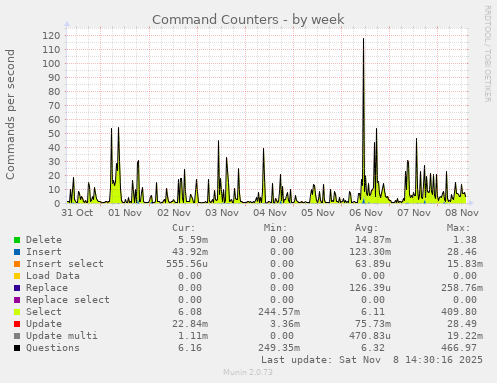The height and width of the screenshot is (383, 497).
Task: Click the Insert average value 123.30m
Action: pyautogui.click(x=370, y=252)
